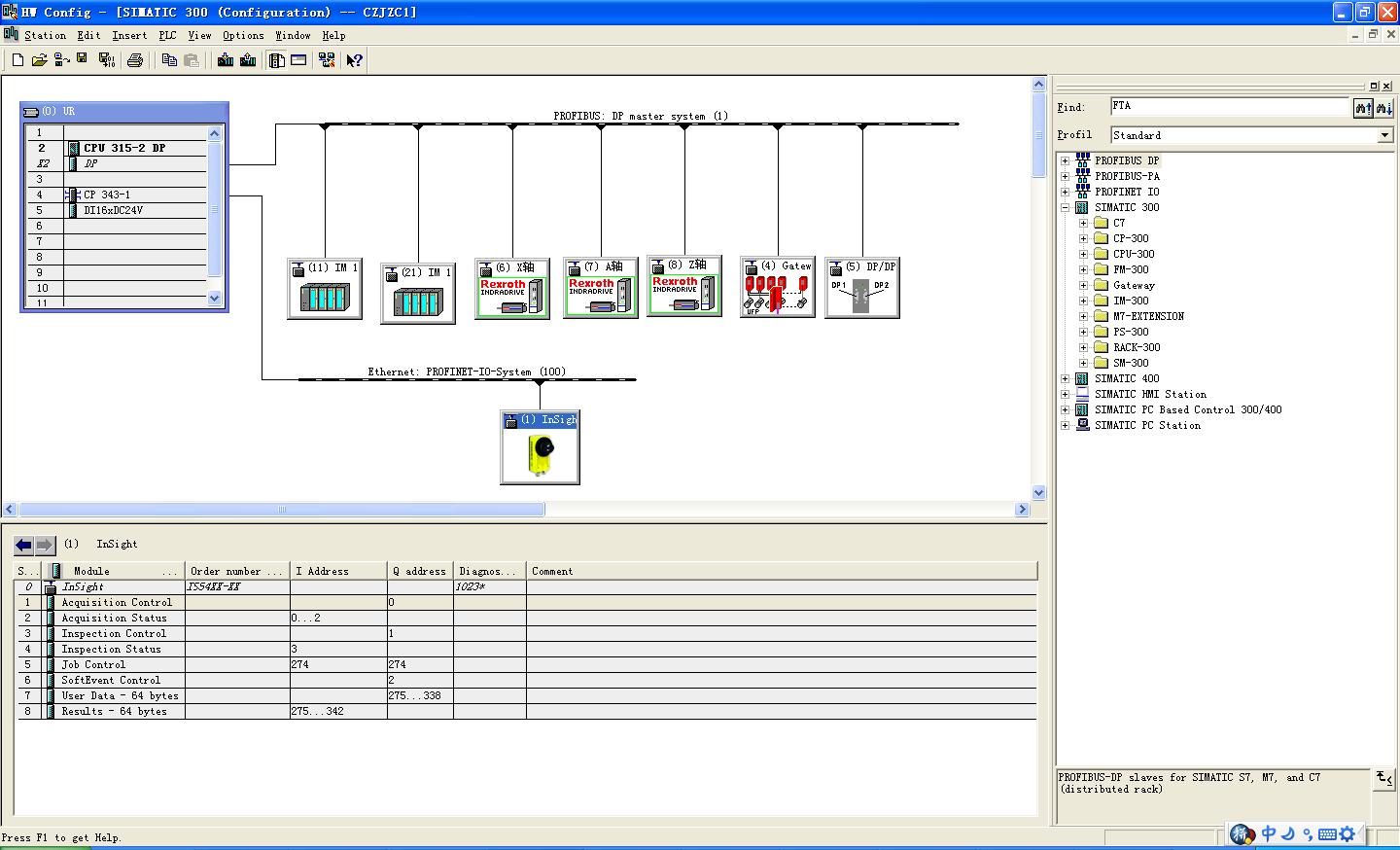Click the Open station folder icon
This screenshot has height=850, width=1400.
[39, 60]
